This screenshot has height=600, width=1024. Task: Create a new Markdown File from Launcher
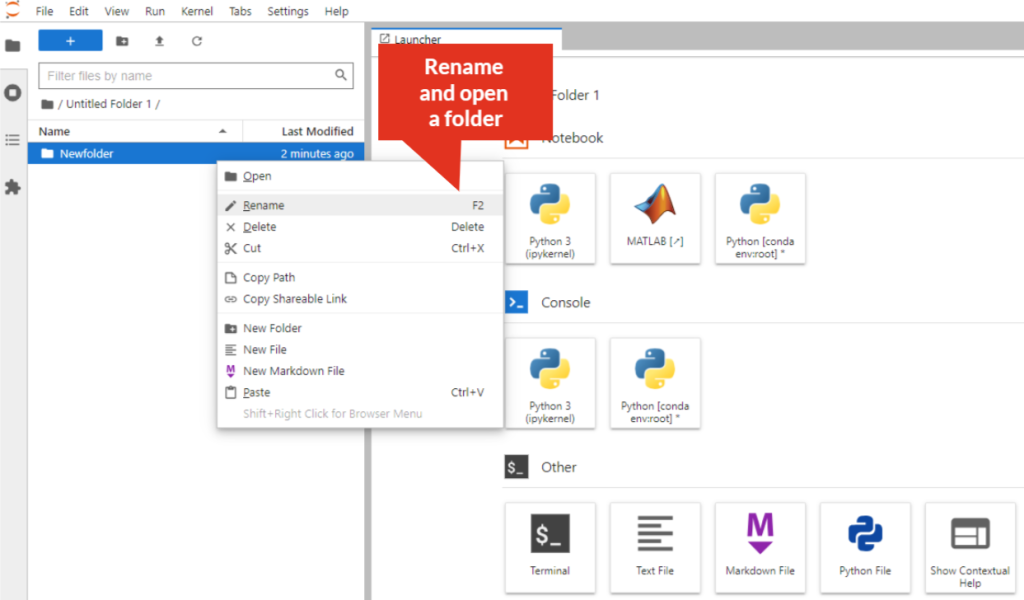(x=760, y=548)
